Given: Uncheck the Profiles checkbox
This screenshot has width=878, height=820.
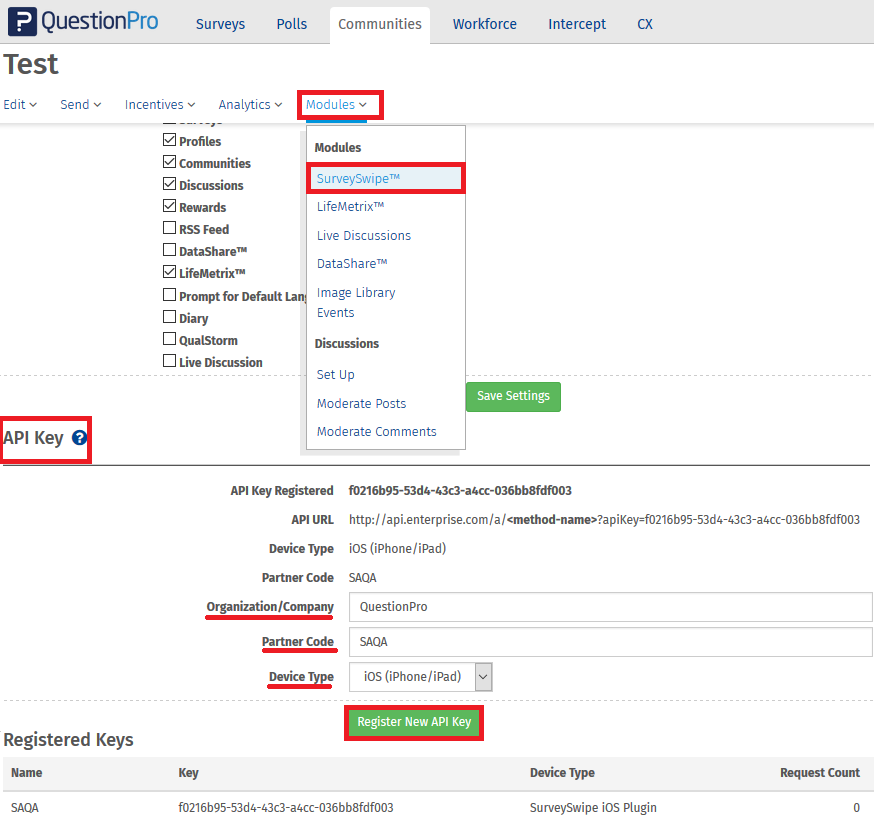Looking at the screenshot, I should pyautogui.click(x=169, y=141).
